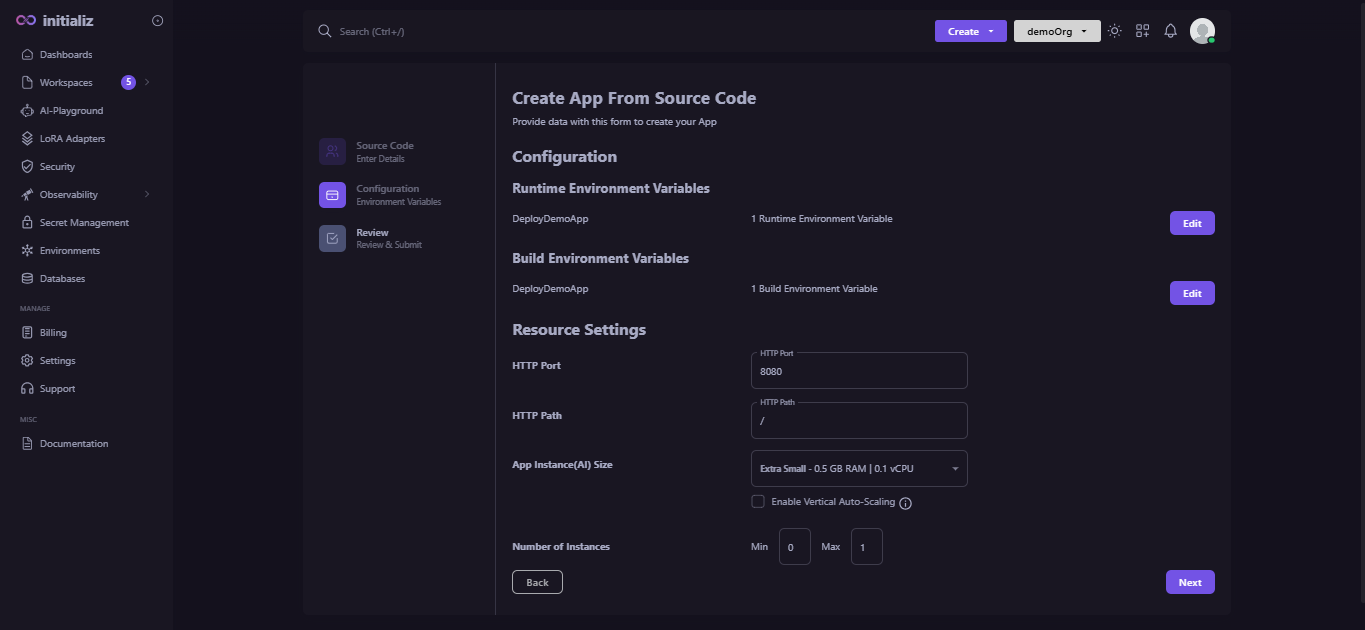Open the apps grid shortcut icon

1143,31
